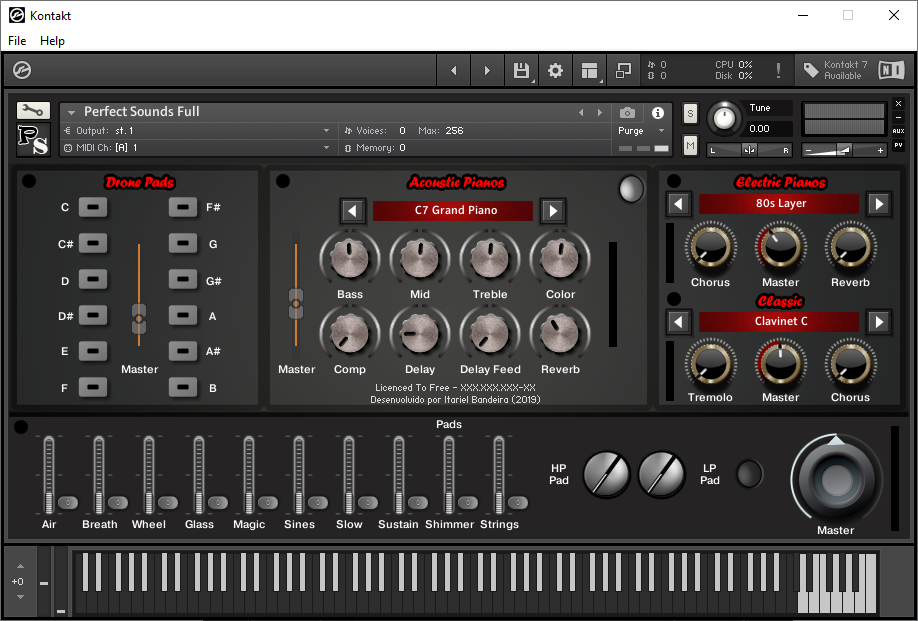Open the 80s Layer preset selector
The width and height of the screenshot is (918, 621).
779,204
